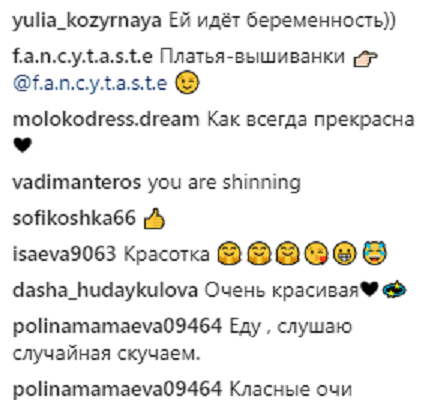The height and width of the screenshot is (400, 432).
Task: Open vadimanteros user profile
Action: [77, 183]
